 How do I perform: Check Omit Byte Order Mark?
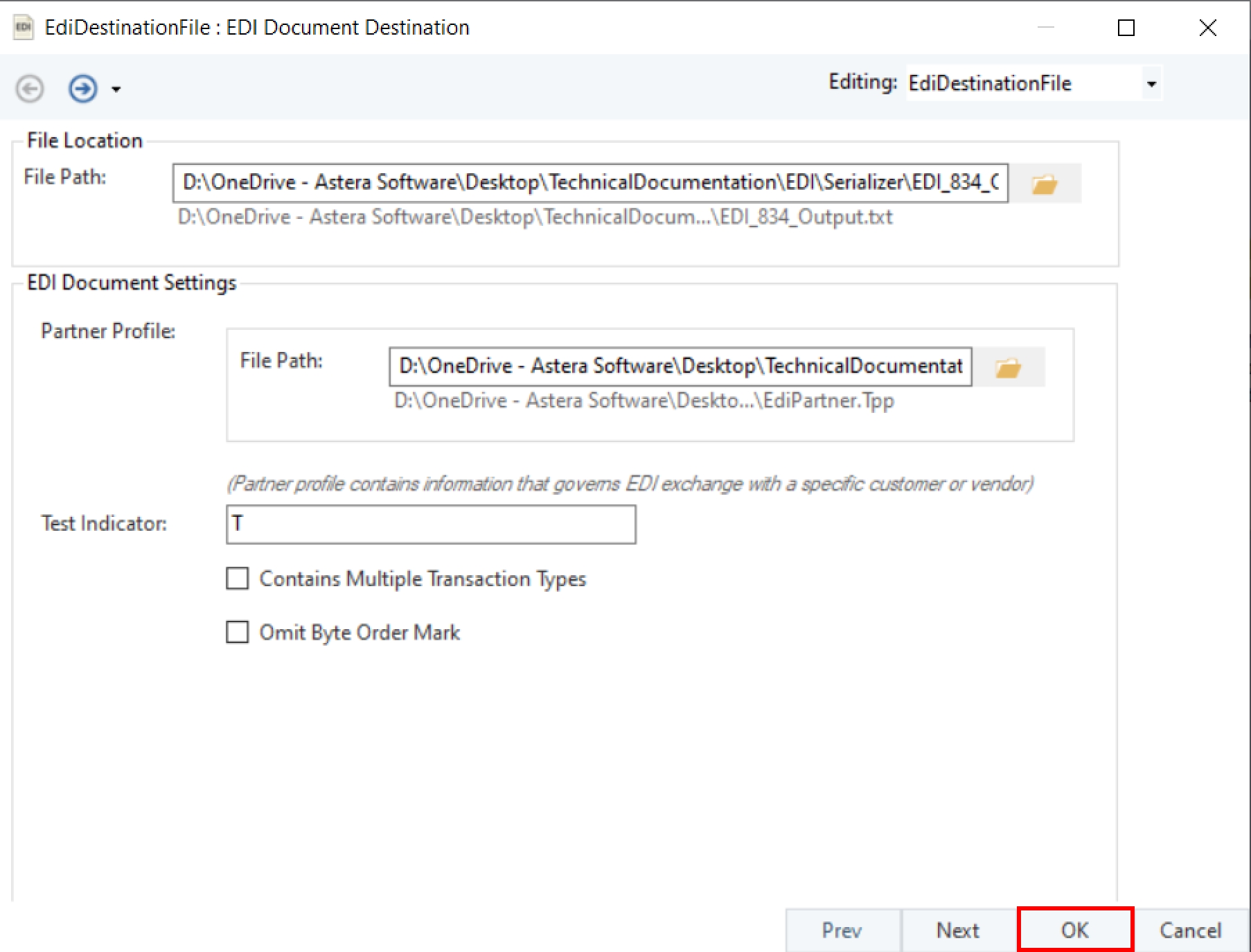click(x=238, y=632)
